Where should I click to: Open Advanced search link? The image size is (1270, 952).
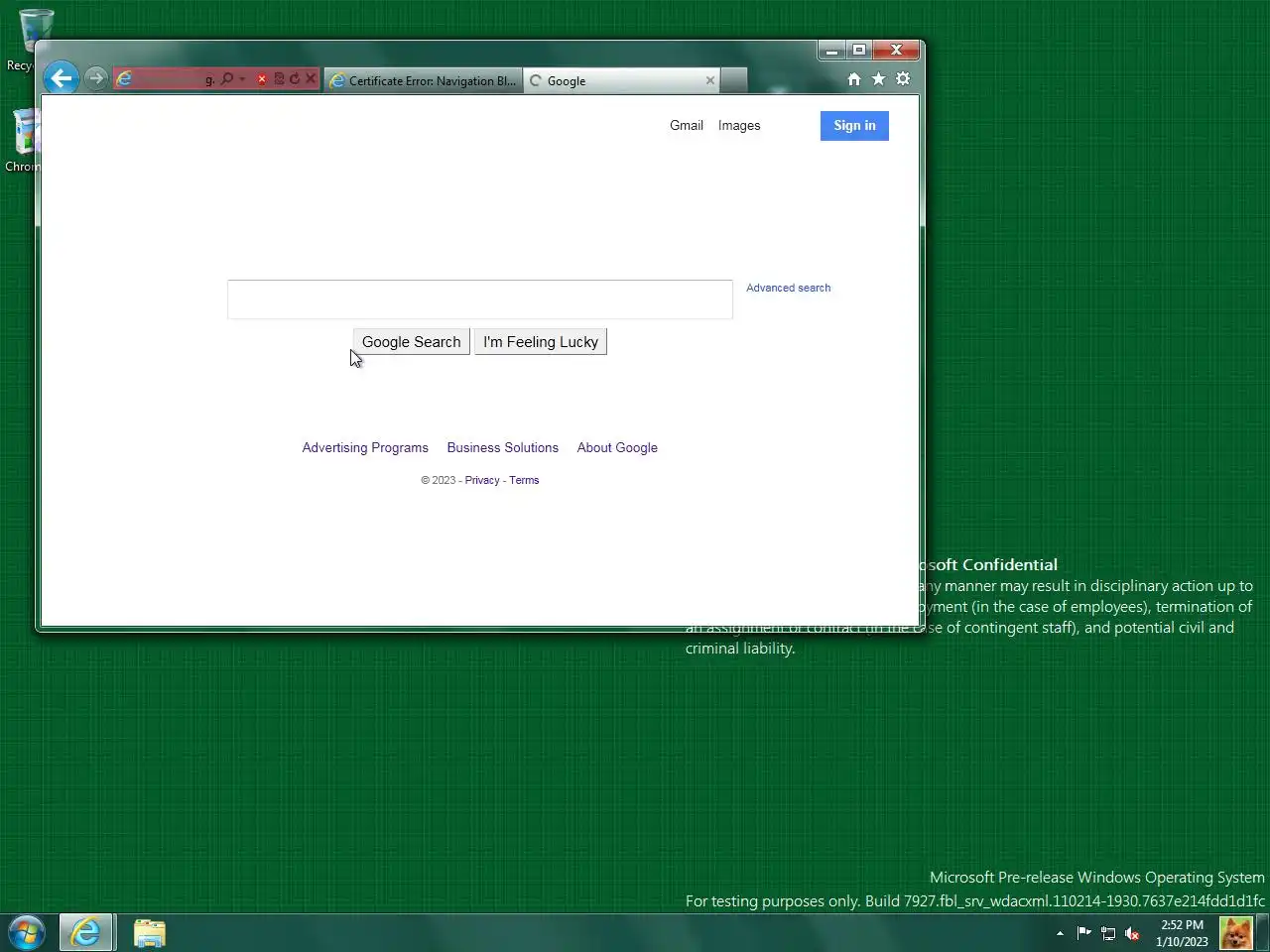pyautogui.click(x=789, y=288)
